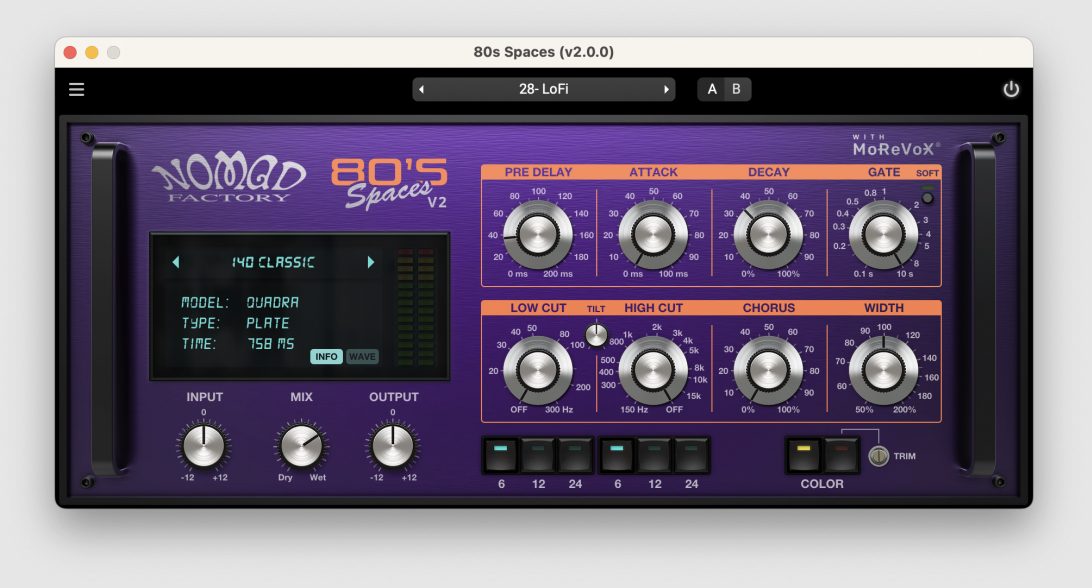Click the small TILT knob
This screenshot has width=1092, height=588.
click(x=596, y=335)
